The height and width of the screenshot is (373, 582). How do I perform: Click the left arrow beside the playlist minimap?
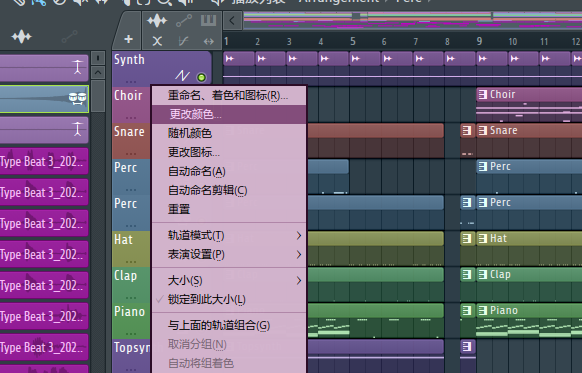coord(232,20)
